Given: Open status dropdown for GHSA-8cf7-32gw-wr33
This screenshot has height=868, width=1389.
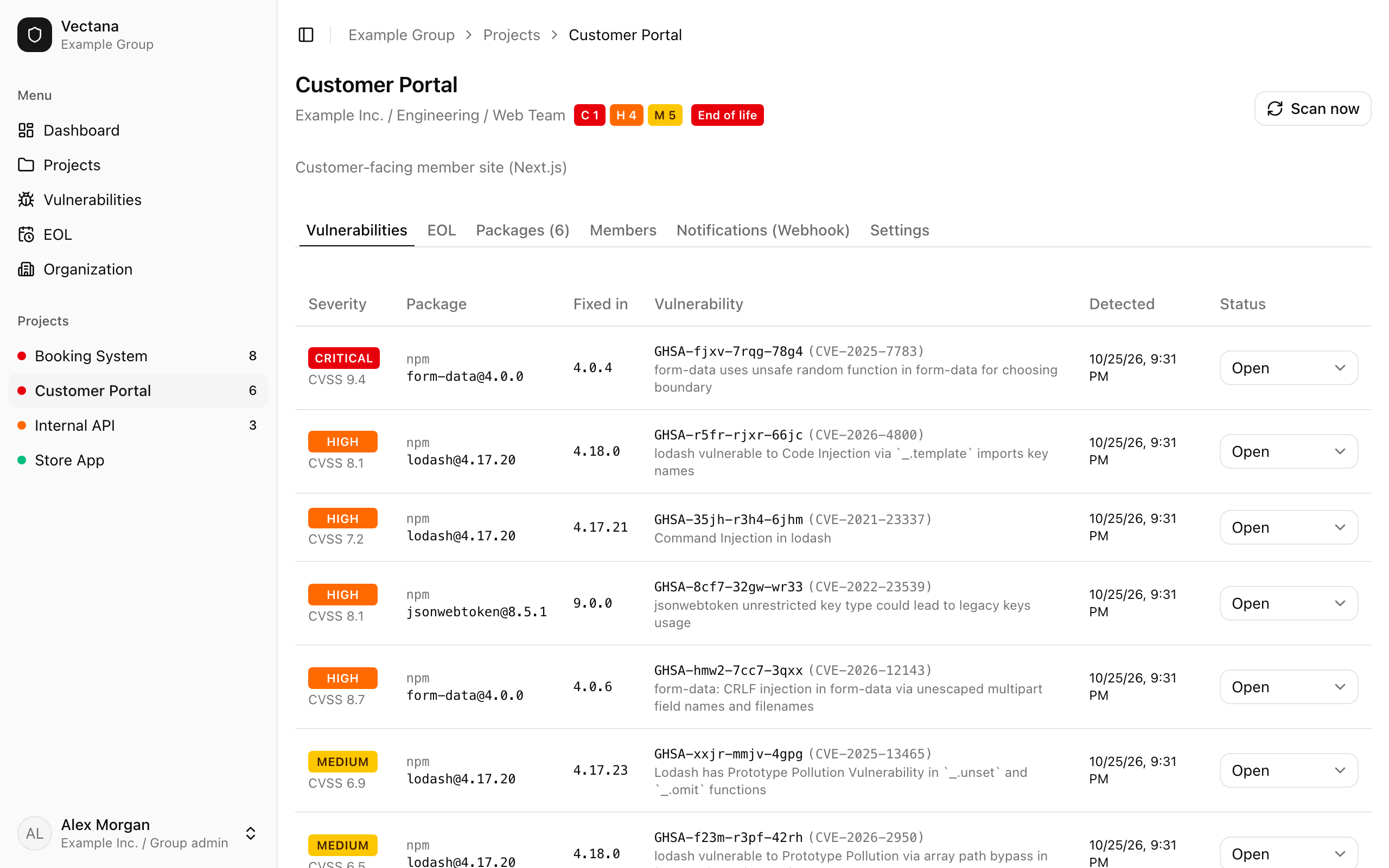Looking at the screenshot, I should tap(1289, 603).
